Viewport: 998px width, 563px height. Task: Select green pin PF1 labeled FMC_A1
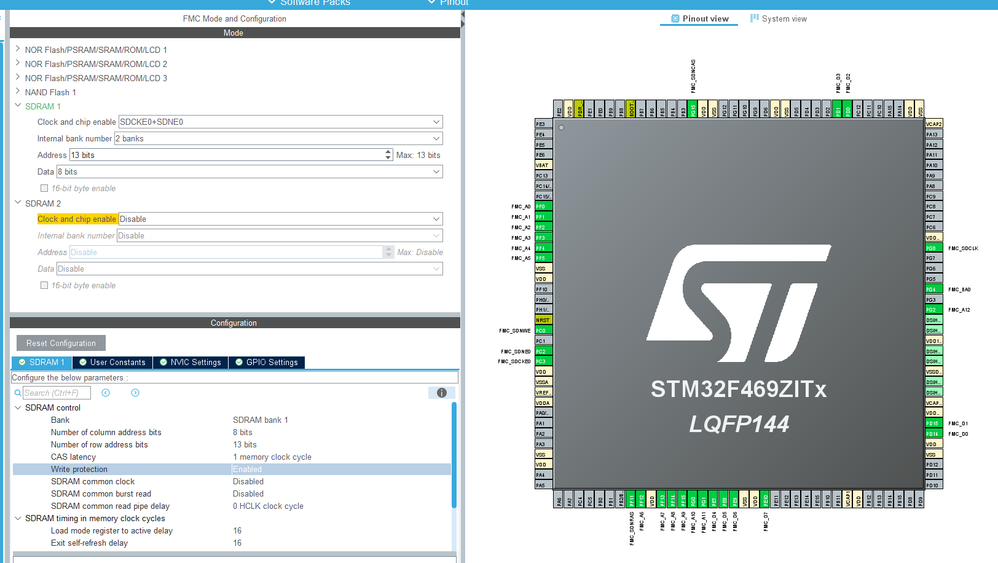tap(543, 217)
